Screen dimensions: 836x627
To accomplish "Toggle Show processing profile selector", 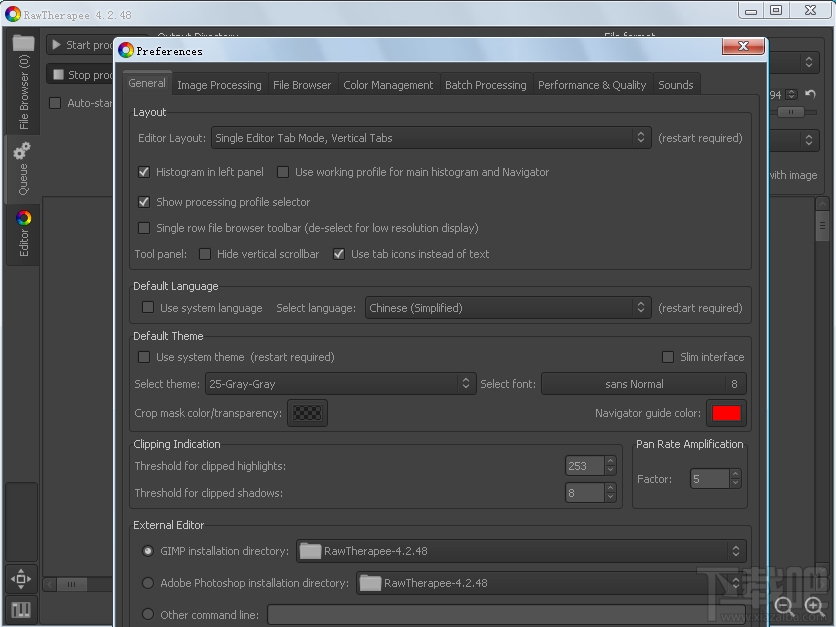I will (x=144, y=202).
